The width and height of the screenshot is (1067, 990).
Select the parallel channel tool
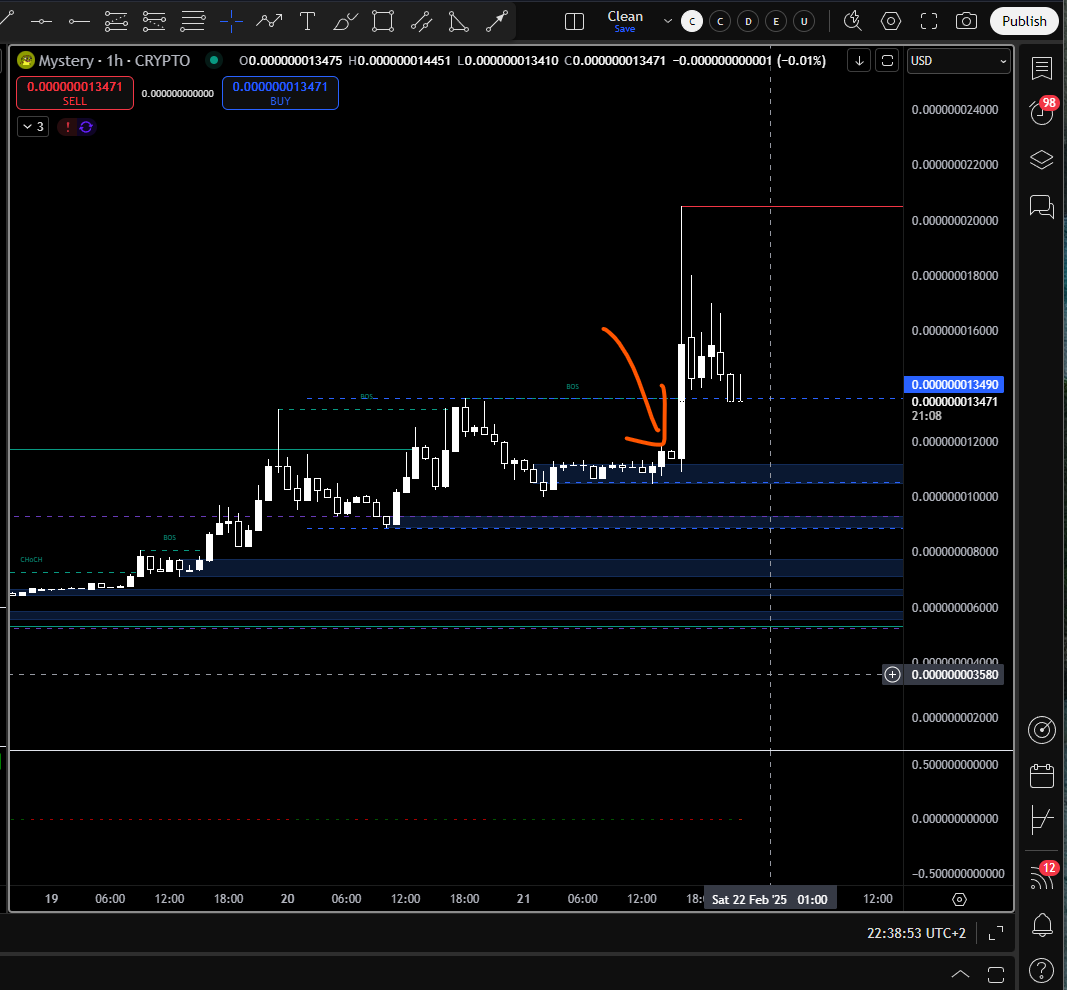pyautogui.click(x=421, y=22)
